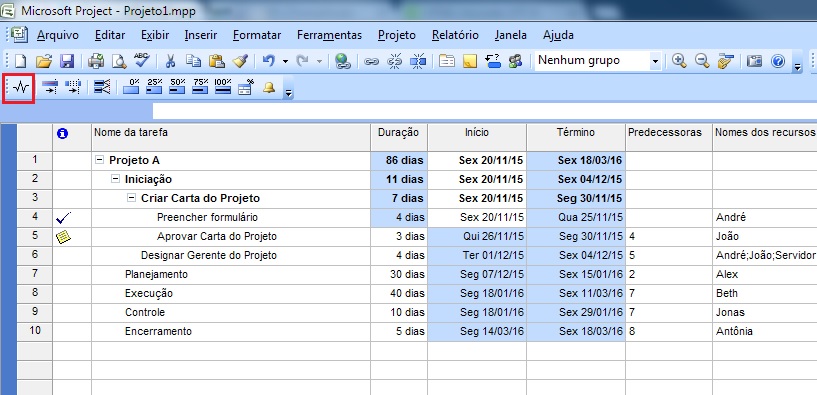Add a task note with yellow note icon
Image resolution: width=817 pixels, height=395 pixels.
click(470, 61)
